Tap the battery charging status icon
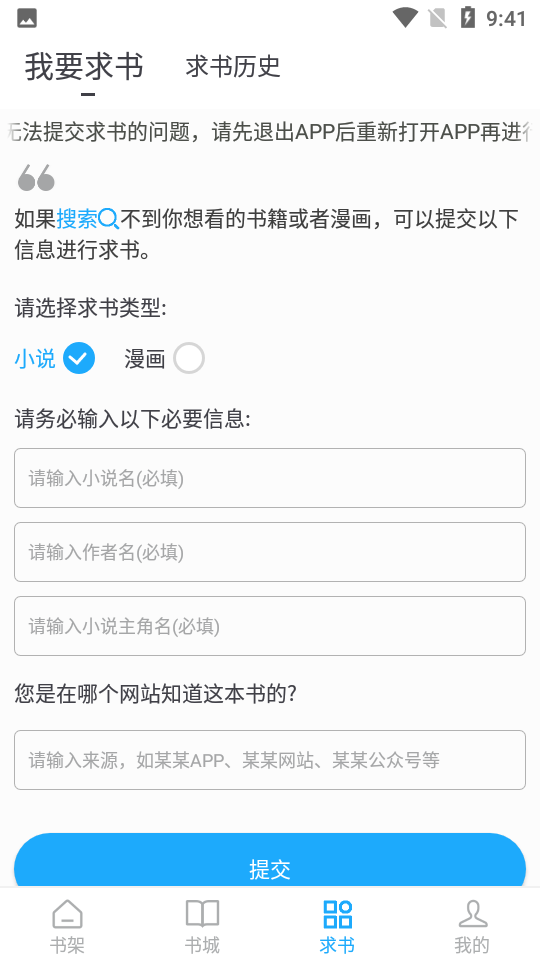 [468, 18]
